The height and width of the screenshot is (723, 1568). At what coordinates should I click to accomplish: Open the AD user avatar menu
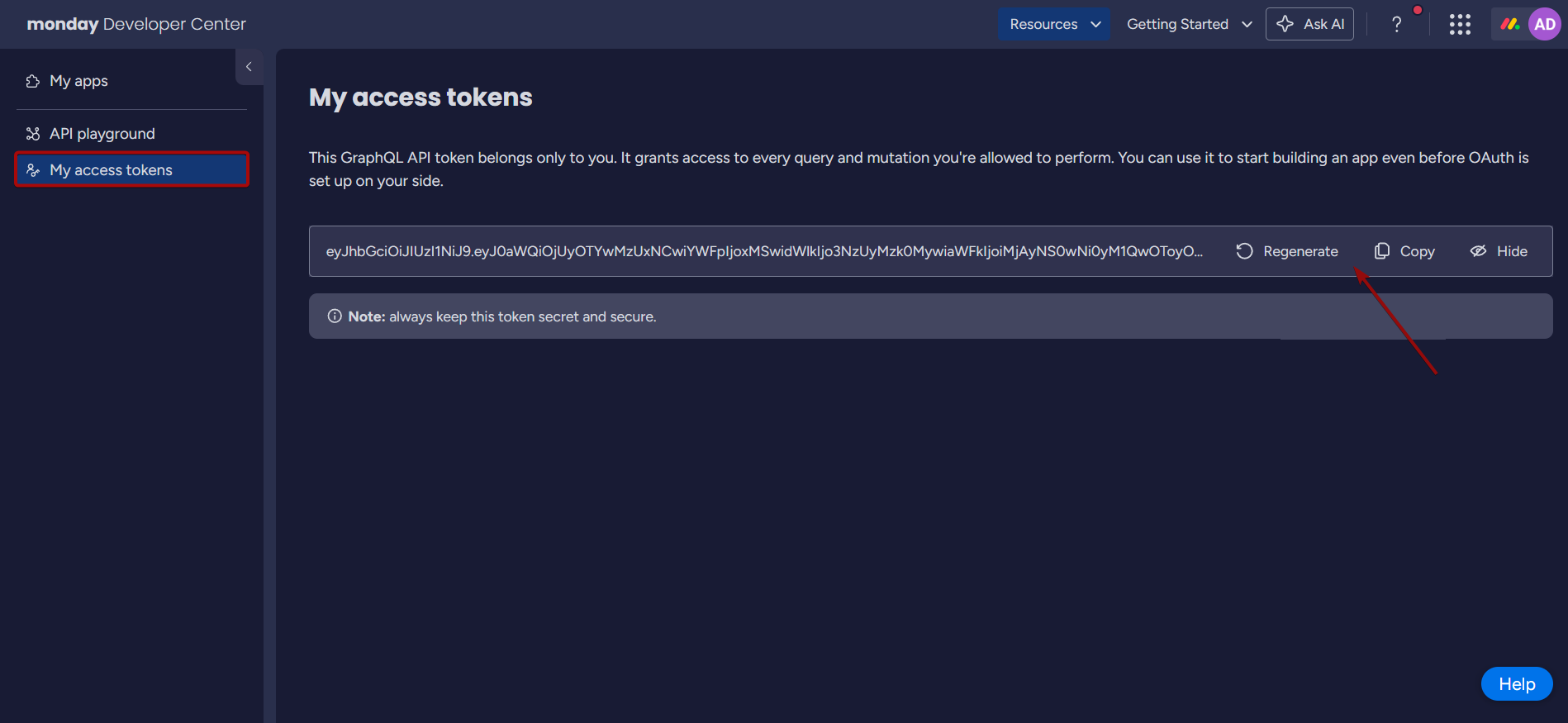(x=1545, y=24)
